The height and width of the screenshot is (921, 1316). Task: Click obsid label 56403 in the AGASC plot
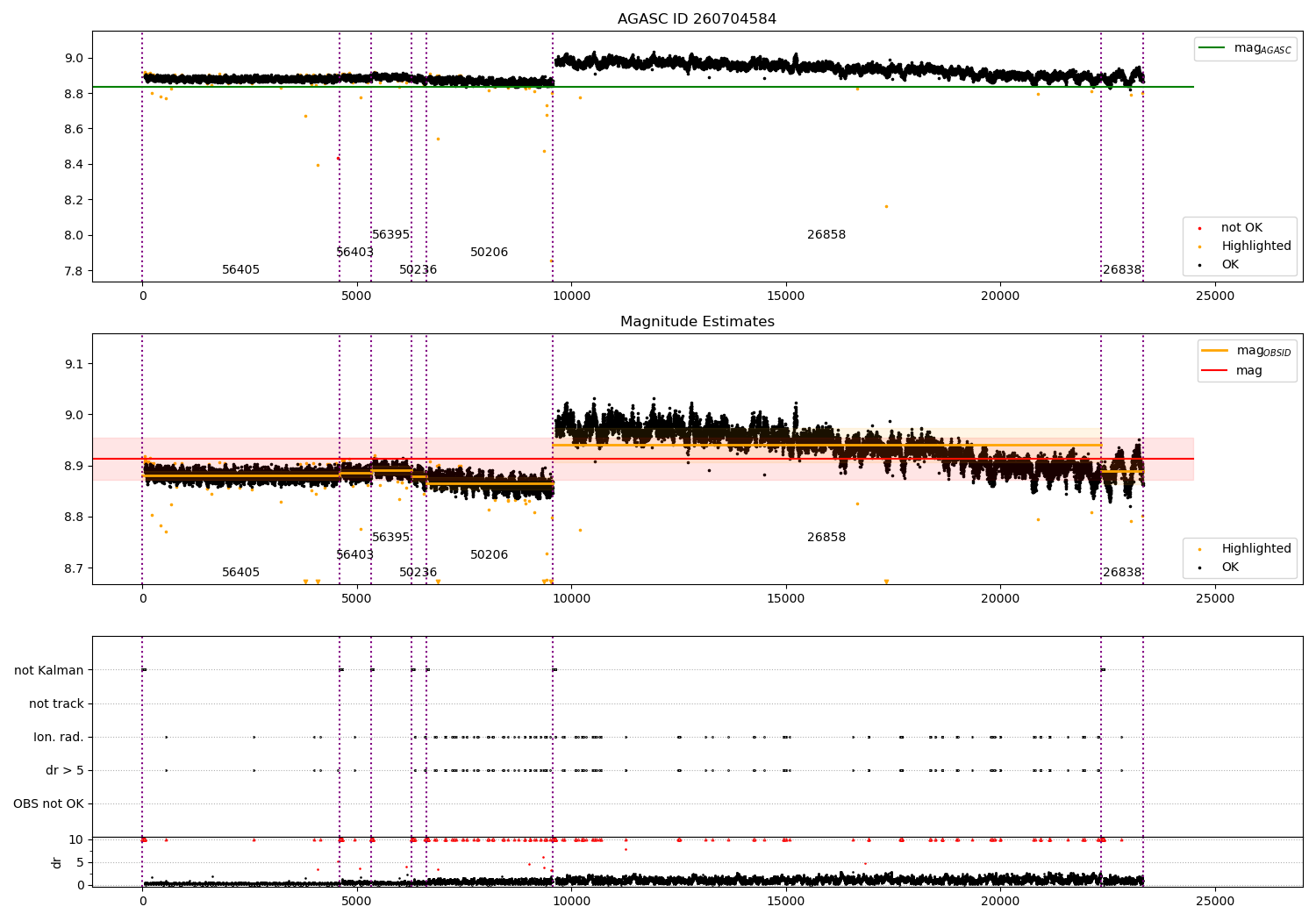click(354, 253)
